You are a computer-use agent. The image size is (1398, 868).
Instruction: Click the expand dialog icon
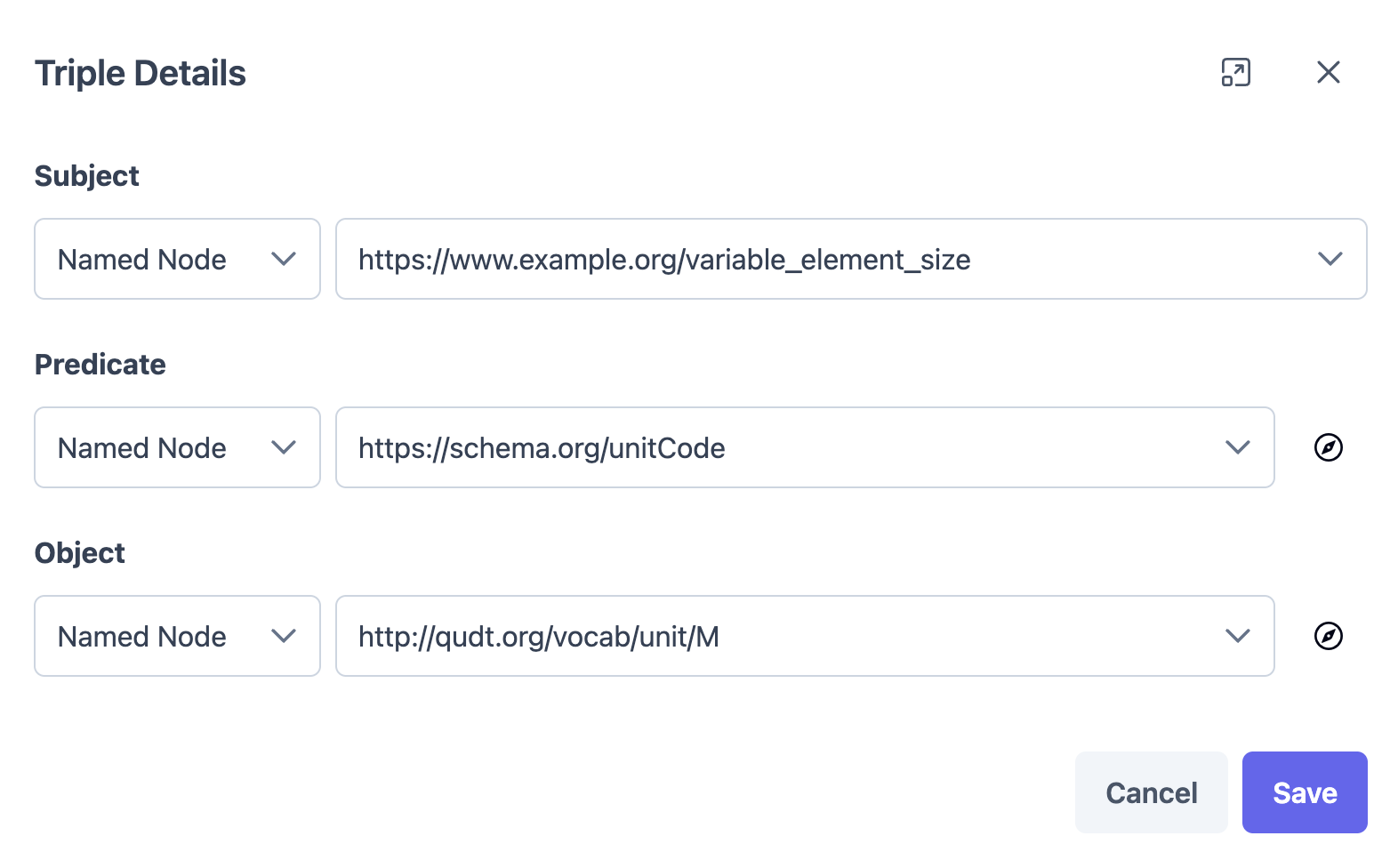[1235, 72]
